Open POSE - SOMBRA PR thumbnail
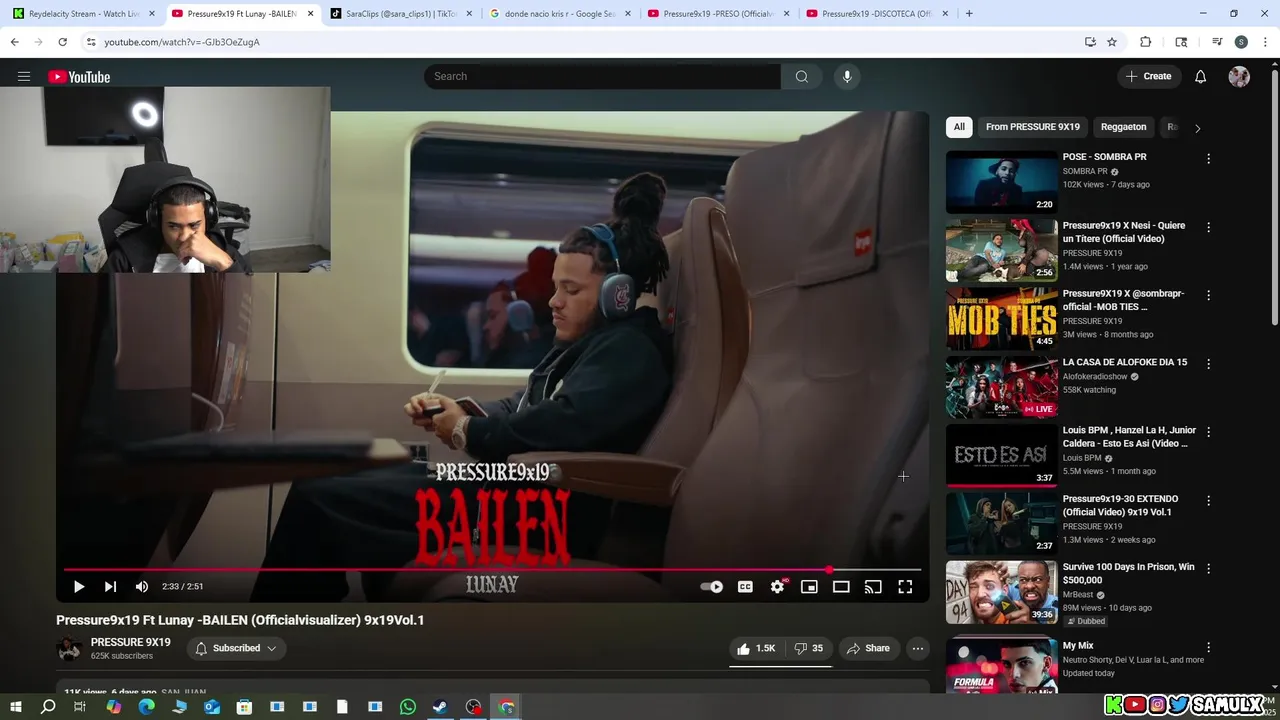The width and height of the screenshot is (1280, 720). pos(1001,182)
